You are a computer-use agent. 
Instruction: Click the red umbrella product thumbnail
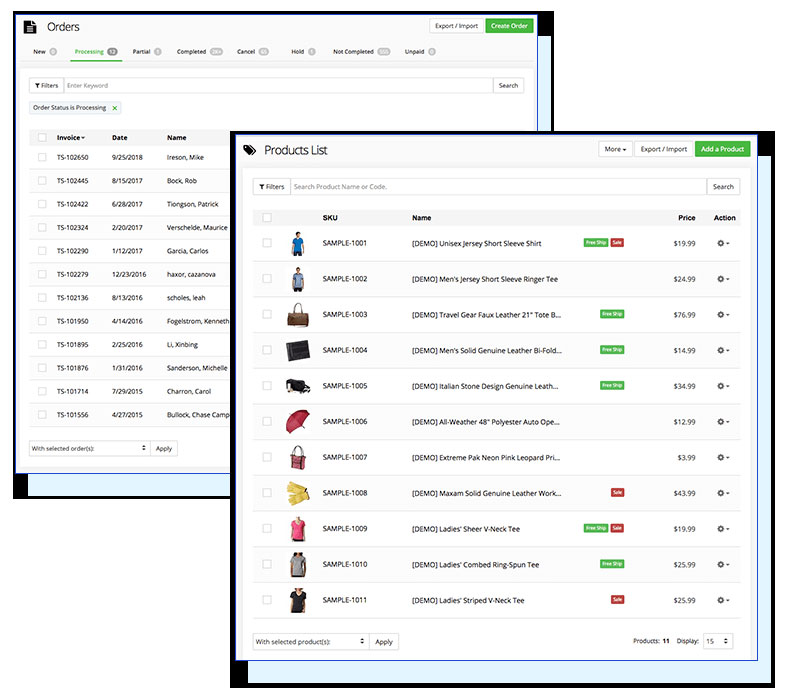point(296,421)
